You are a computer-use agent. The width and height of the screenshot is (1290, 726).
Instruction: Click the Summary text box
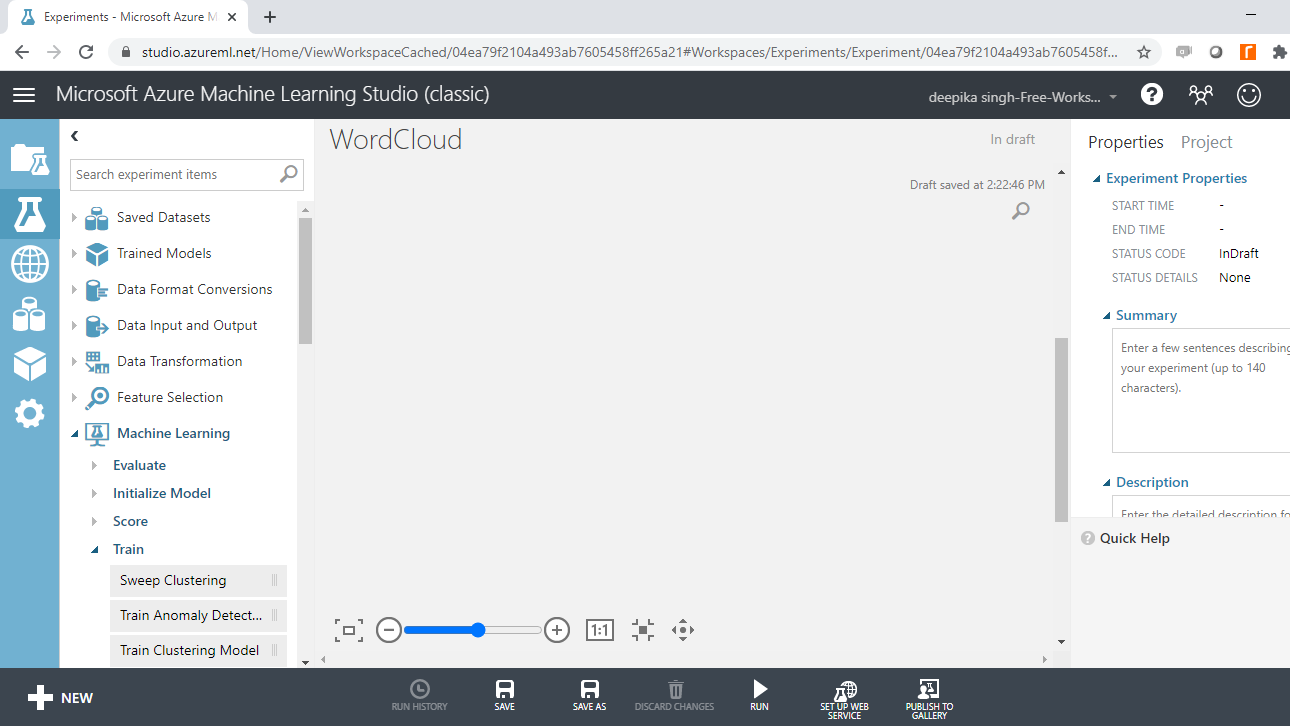1201,392
